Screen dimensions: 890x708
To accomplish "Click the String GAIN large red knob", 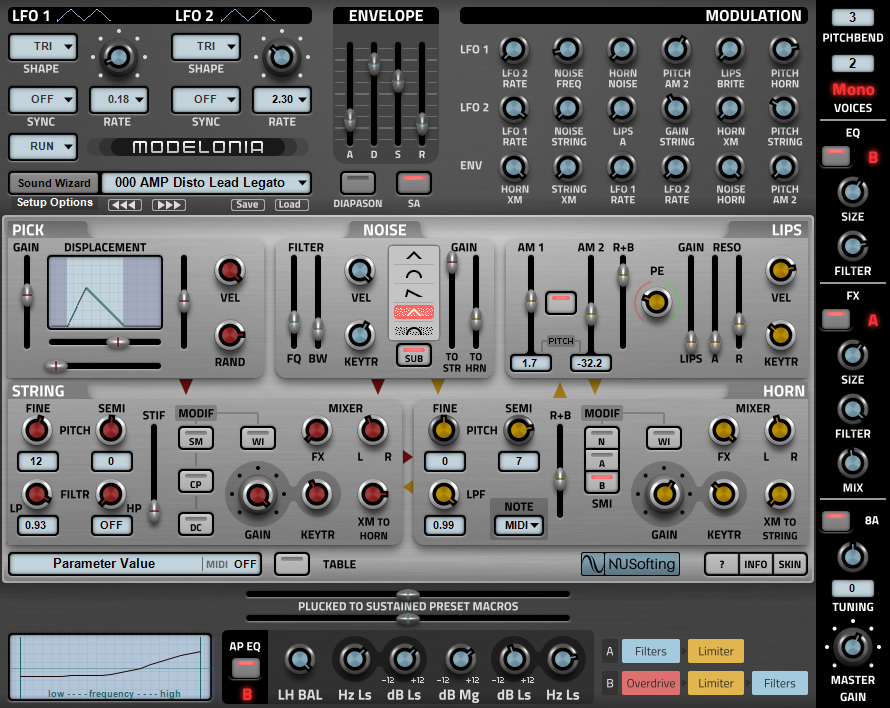I will [x=257, y=495].
